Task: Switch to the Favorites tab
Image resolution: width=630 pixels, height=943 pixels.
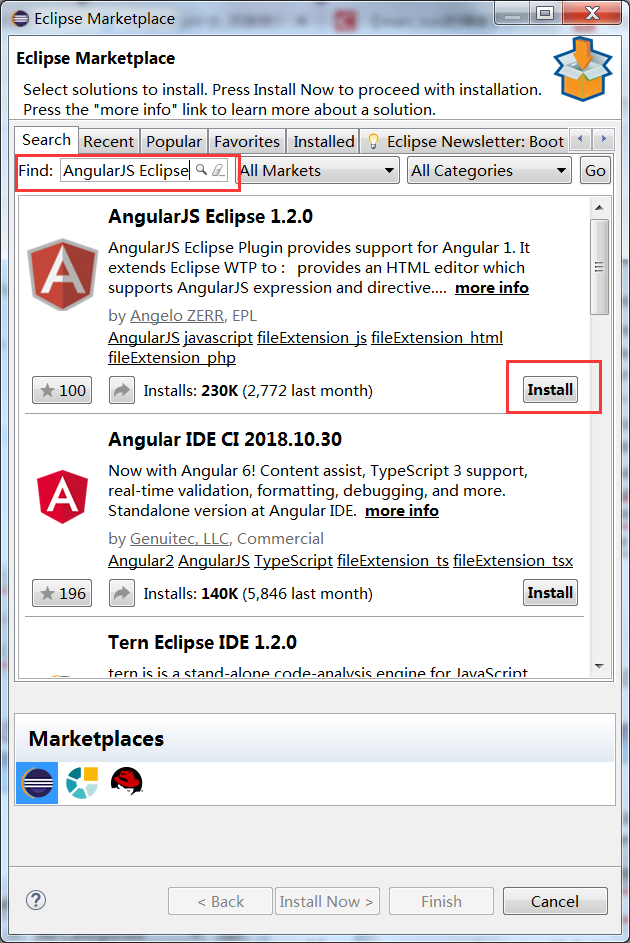Action: (x=247, y=142)
